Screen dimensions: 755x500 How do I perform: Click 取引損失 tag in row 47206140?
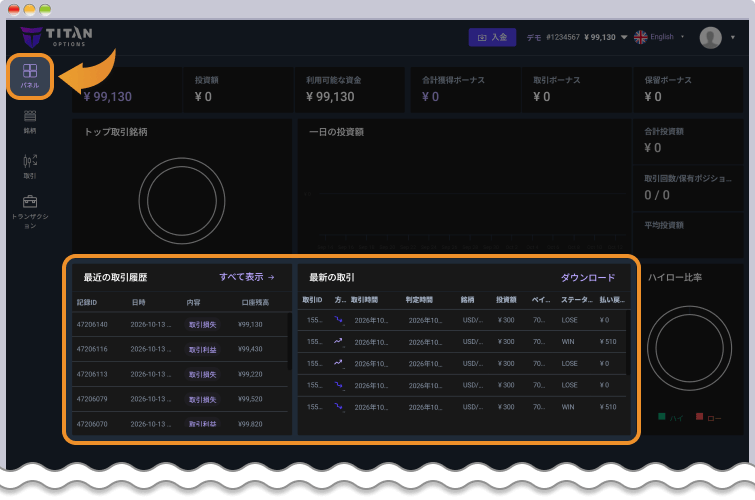(202, 325)
